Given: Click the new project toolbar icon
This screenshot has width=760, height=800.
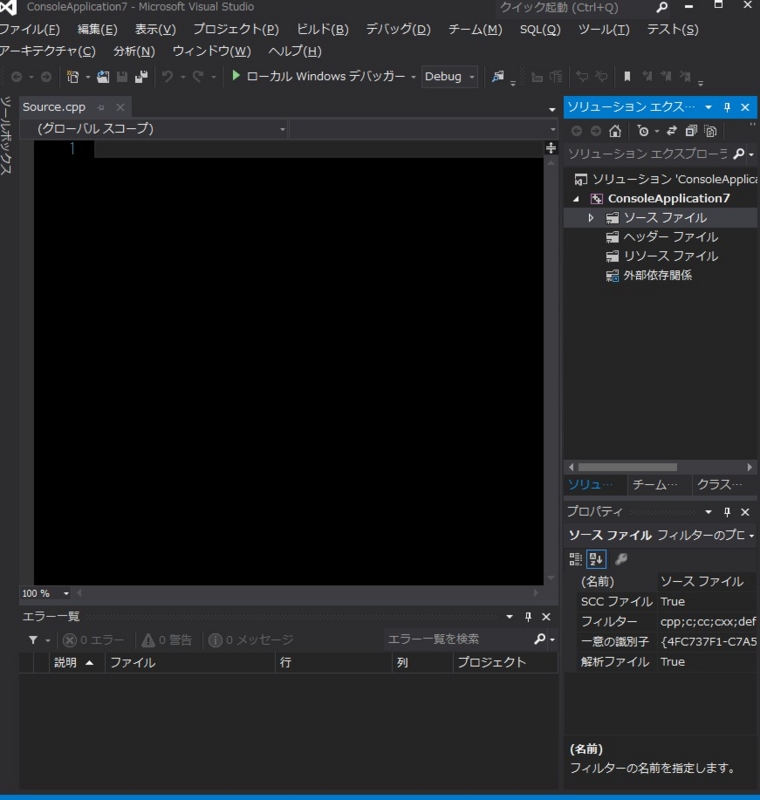Looking at the screenshot, I should point(73,77).
